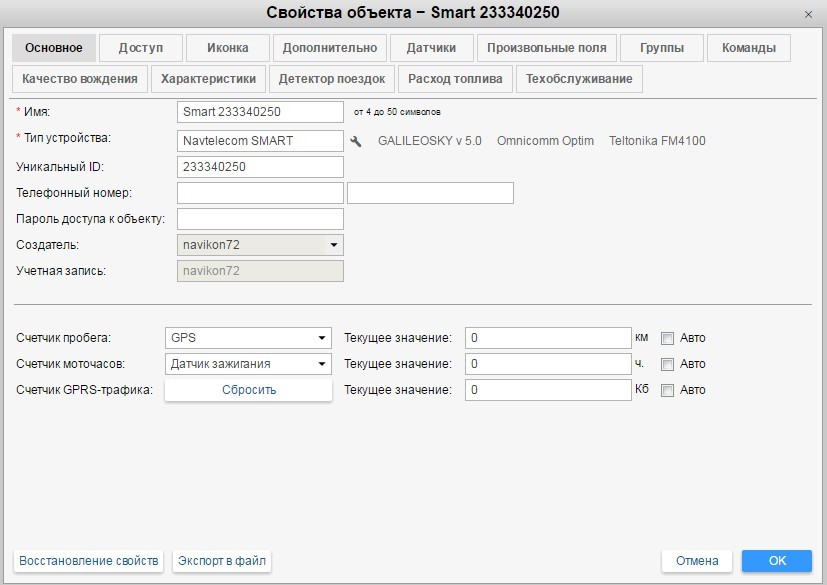
Task: Enable Auto for mileage counter
Action: click(x=668, y=338)
